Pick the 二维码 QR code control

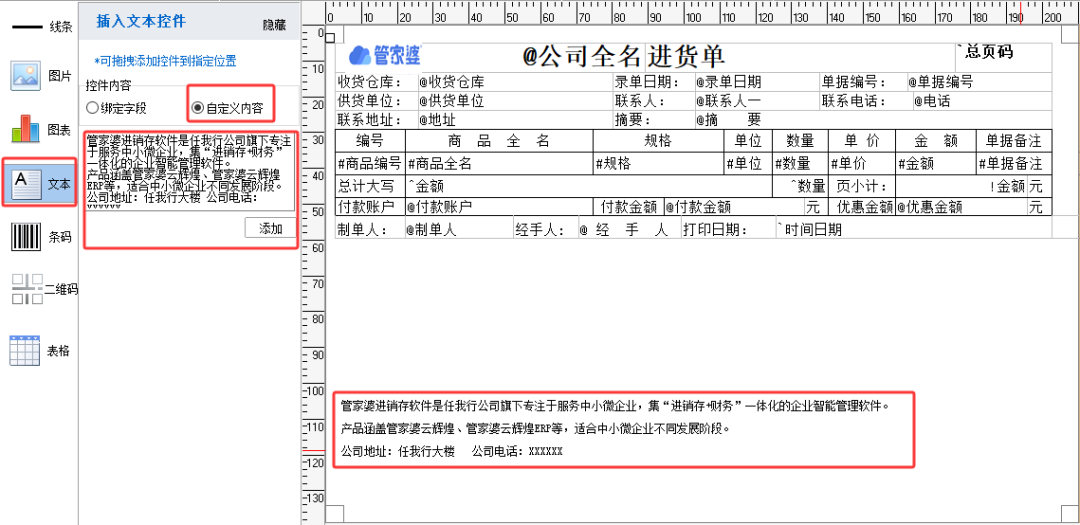(43, 290)
